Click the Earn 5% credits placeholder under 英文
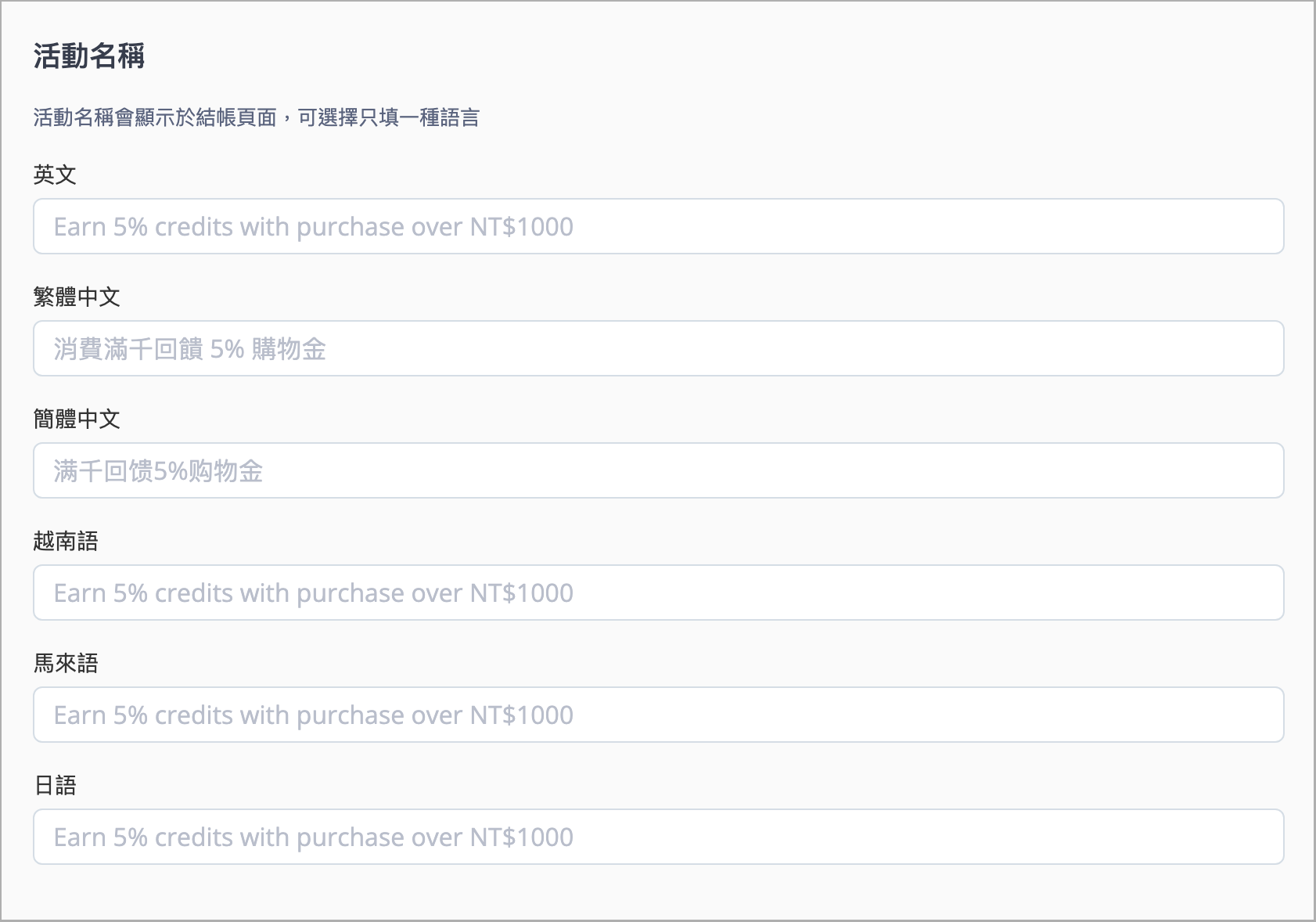Screen dimensions: 1316x922 (314, 227)
